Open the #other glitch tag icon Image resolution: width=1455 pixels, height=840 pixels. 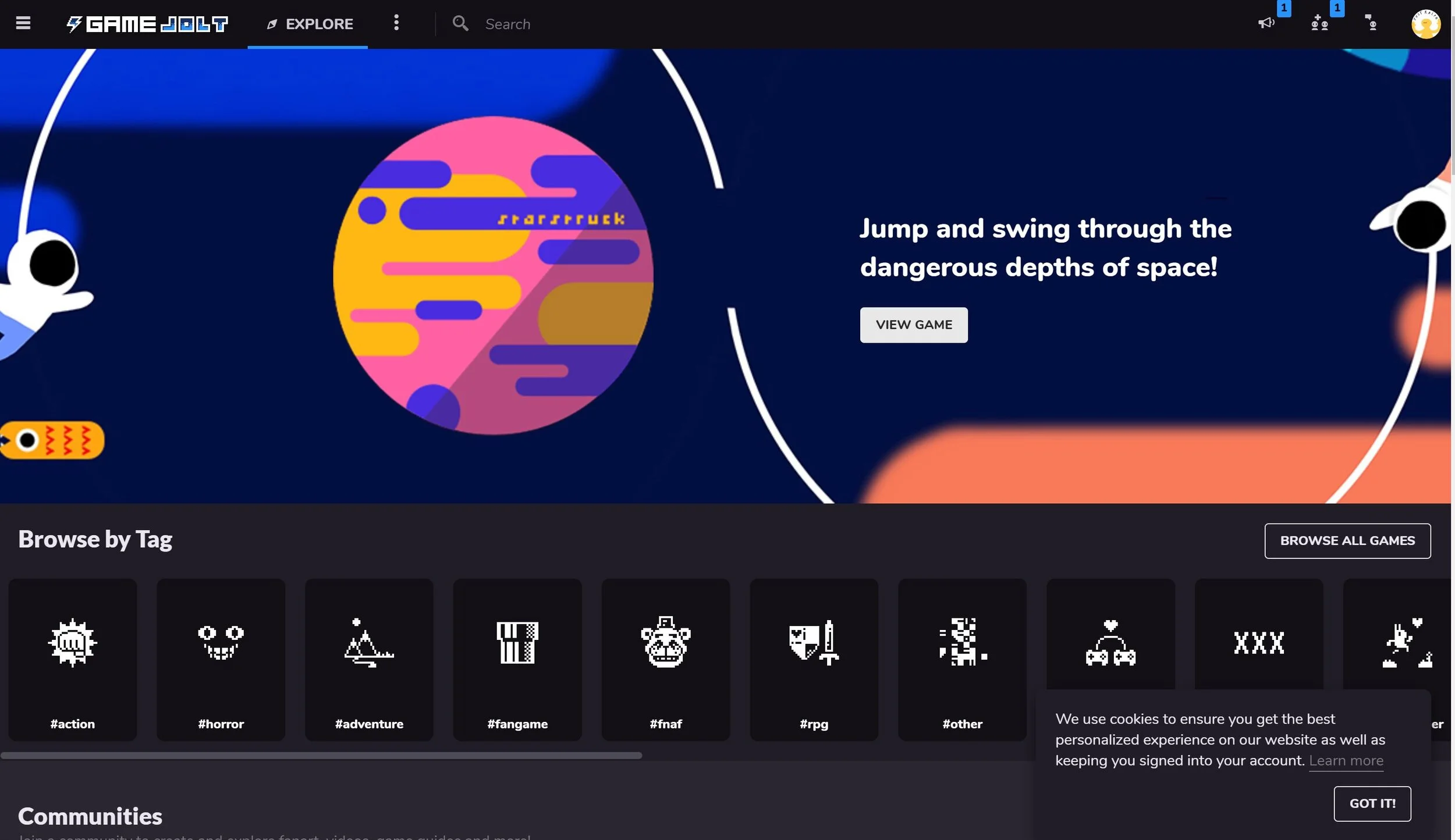coord(963,642)
